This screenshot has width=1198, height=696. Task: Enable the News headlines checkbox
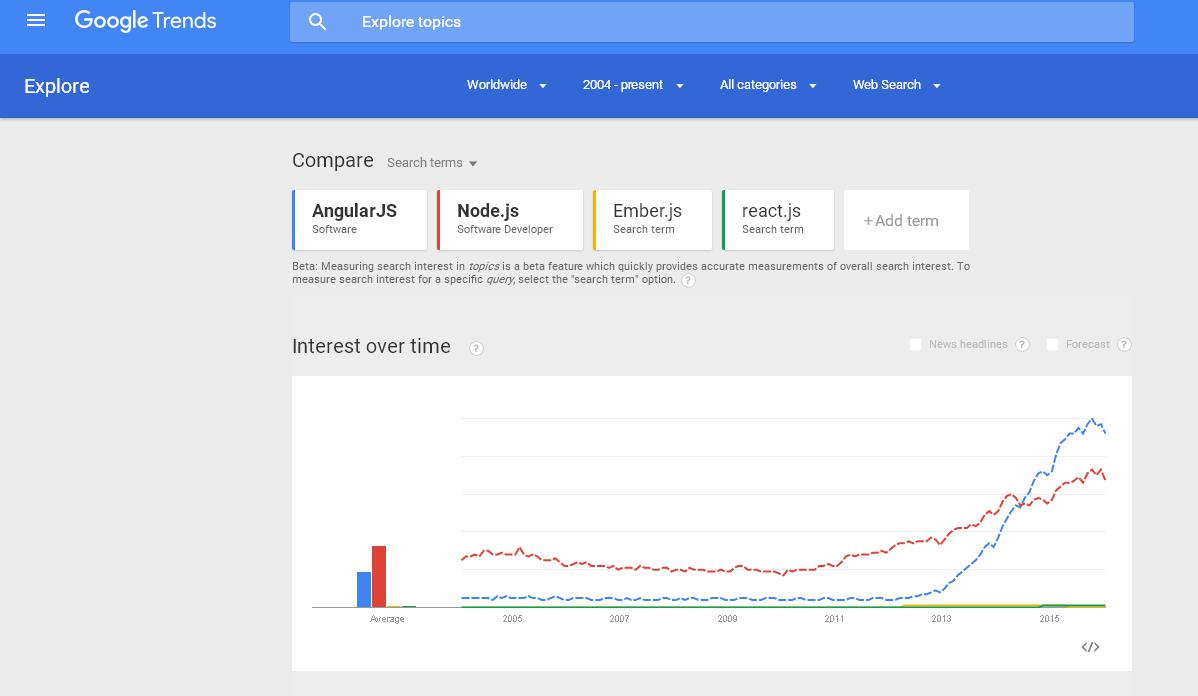tap(915, 344)
